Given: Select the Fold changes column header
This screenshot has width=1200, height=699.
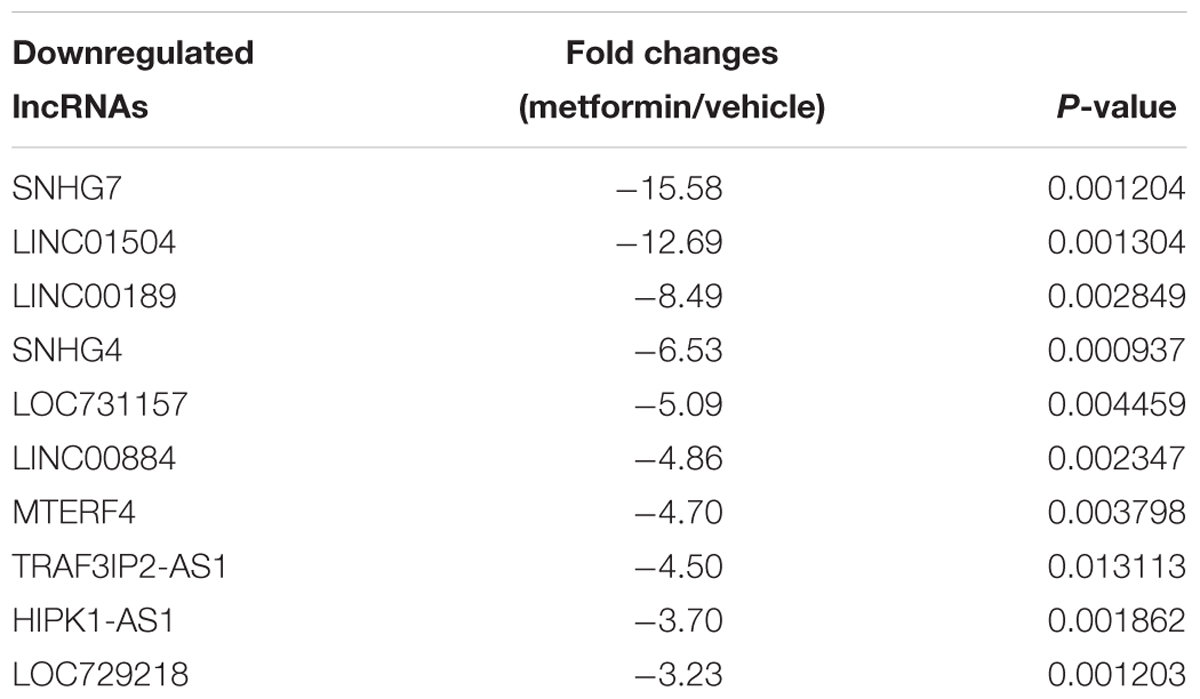Looking at the screenshot, I should point(671,79).
